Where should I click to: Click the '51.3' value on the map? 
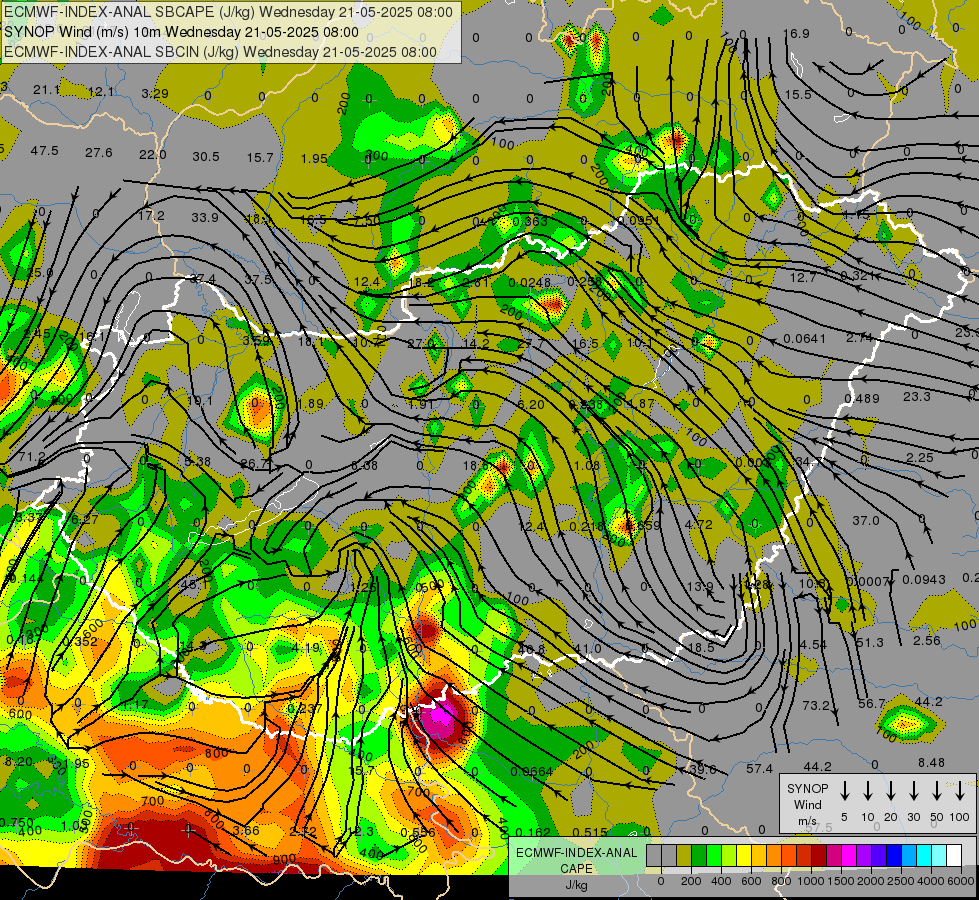870,642
